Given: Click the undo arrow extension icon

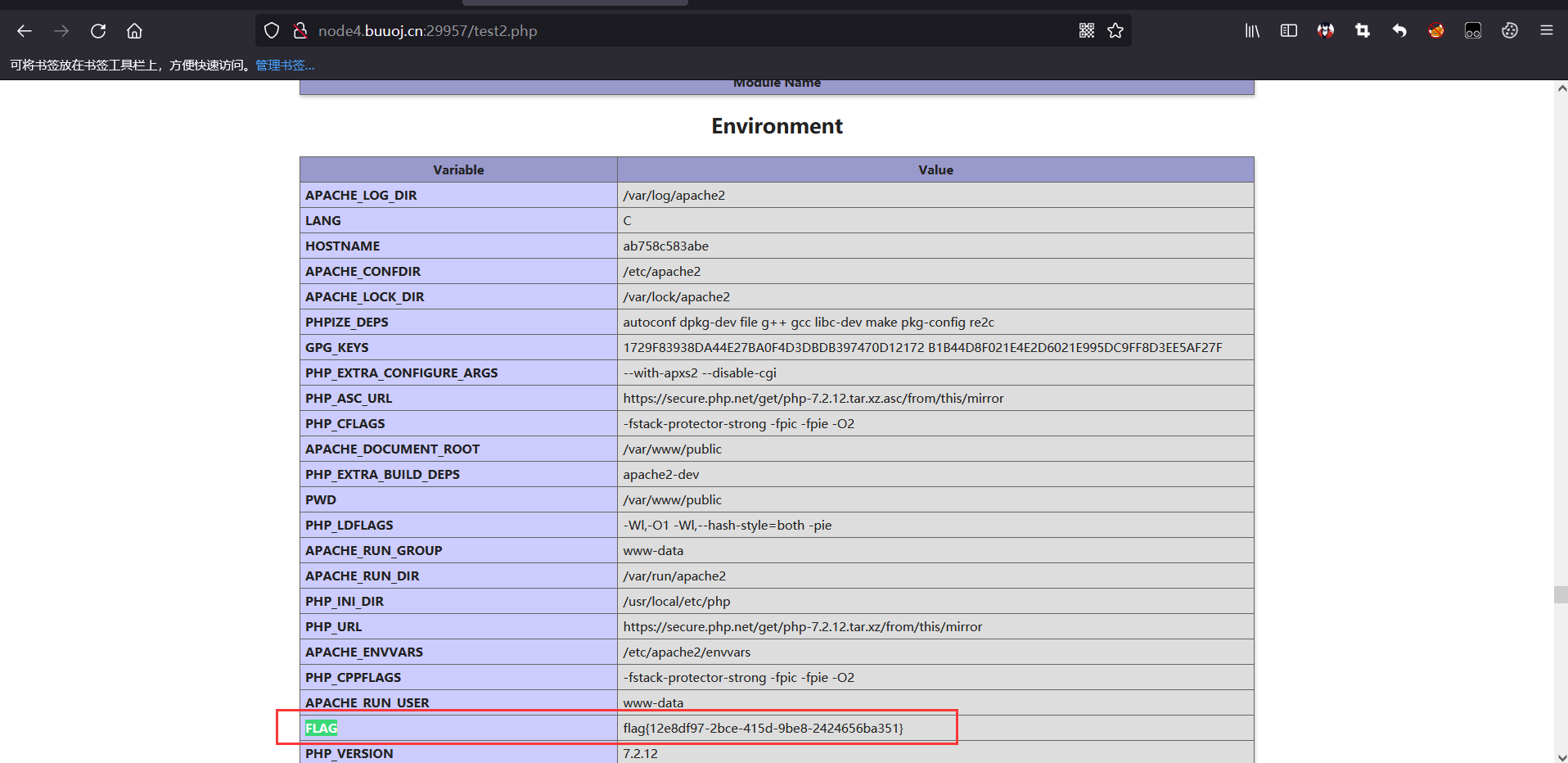Looking at the screenshot, I should (1399, 31).
